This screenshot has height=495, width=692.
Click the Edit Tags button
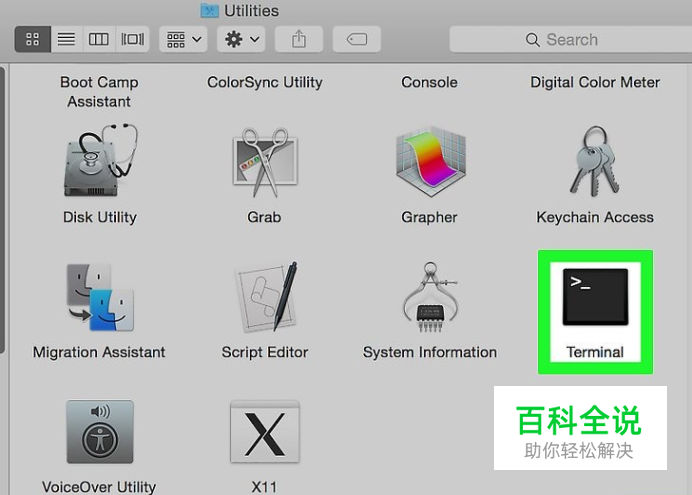(x=357, y=39)
